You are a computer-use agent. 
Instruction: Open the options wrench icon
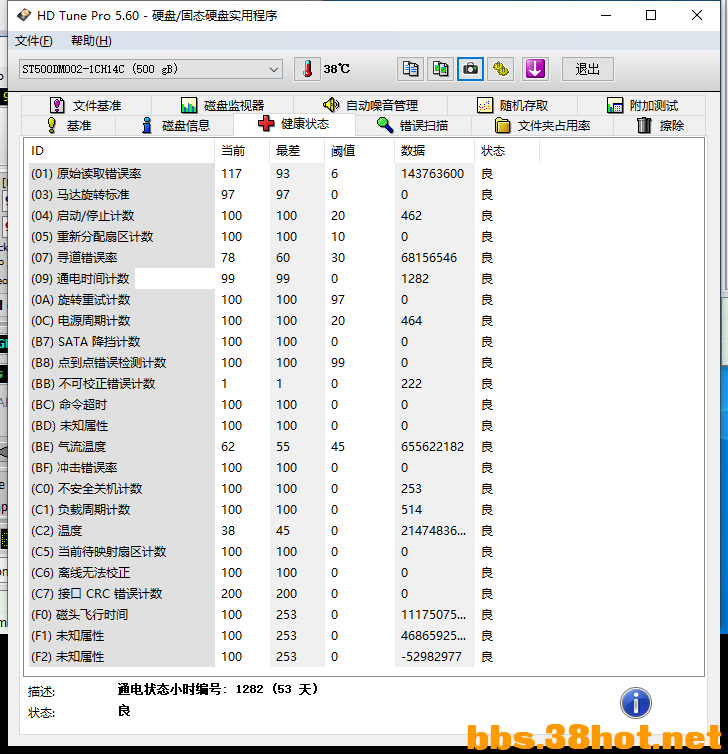pos(501,69)
